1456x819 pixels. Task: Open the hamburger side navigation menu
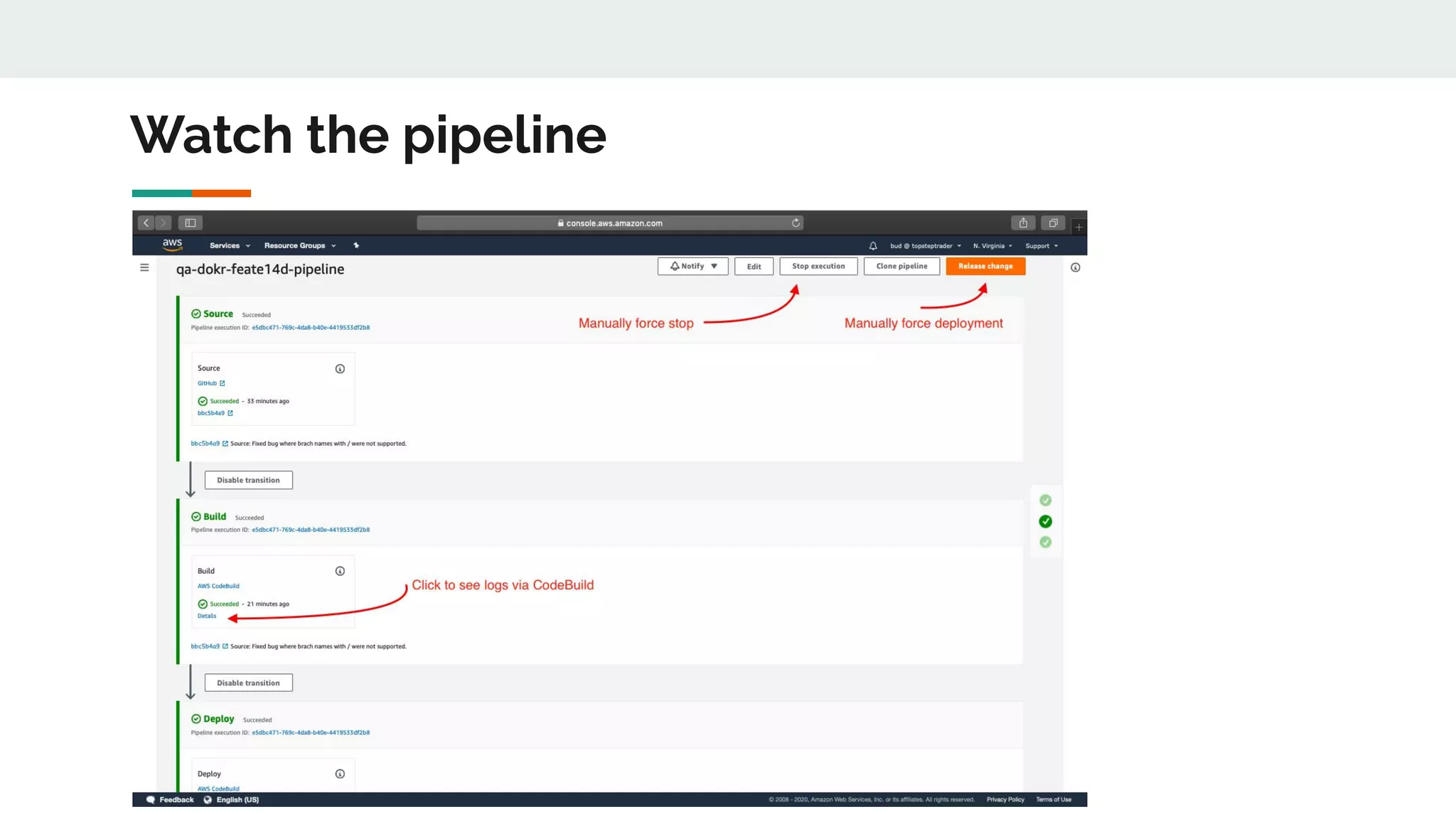144,267
